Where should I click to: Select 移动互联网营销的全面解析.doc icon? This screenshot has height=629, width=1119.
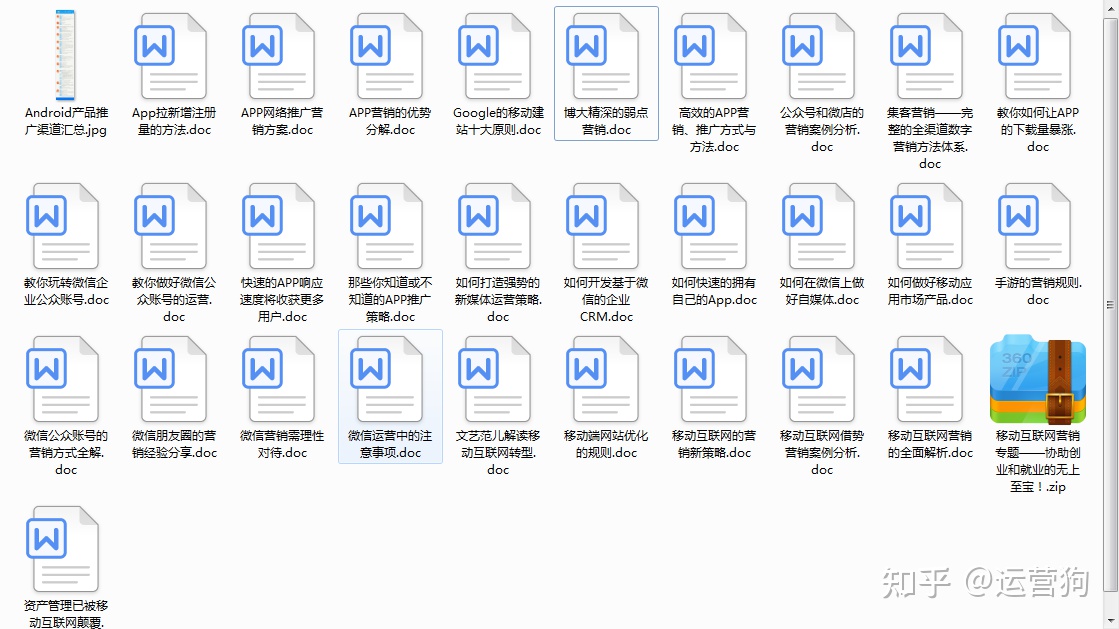(926, 378)
